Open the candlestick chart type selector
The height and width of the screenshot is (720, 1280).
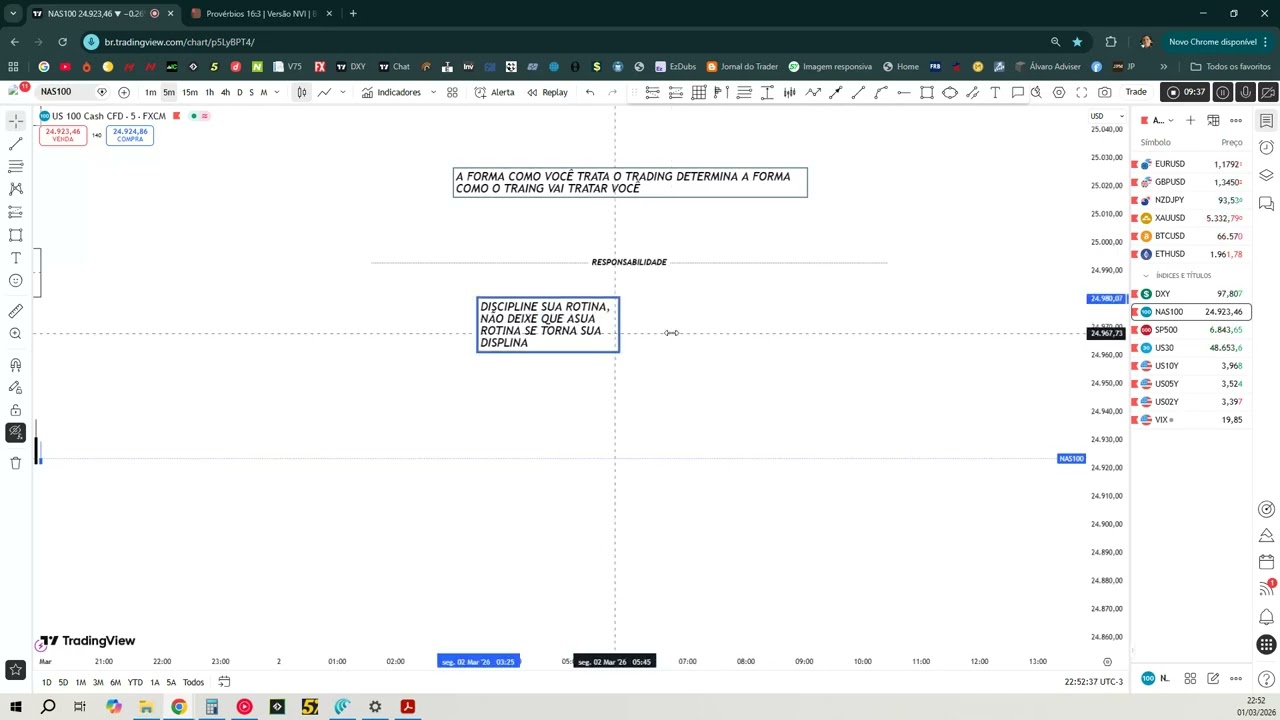(x=301, y=92)
